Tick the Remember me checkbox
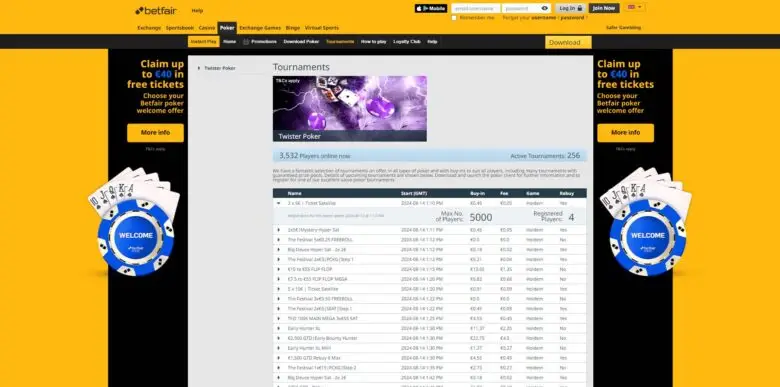 (x=454, y=18)
